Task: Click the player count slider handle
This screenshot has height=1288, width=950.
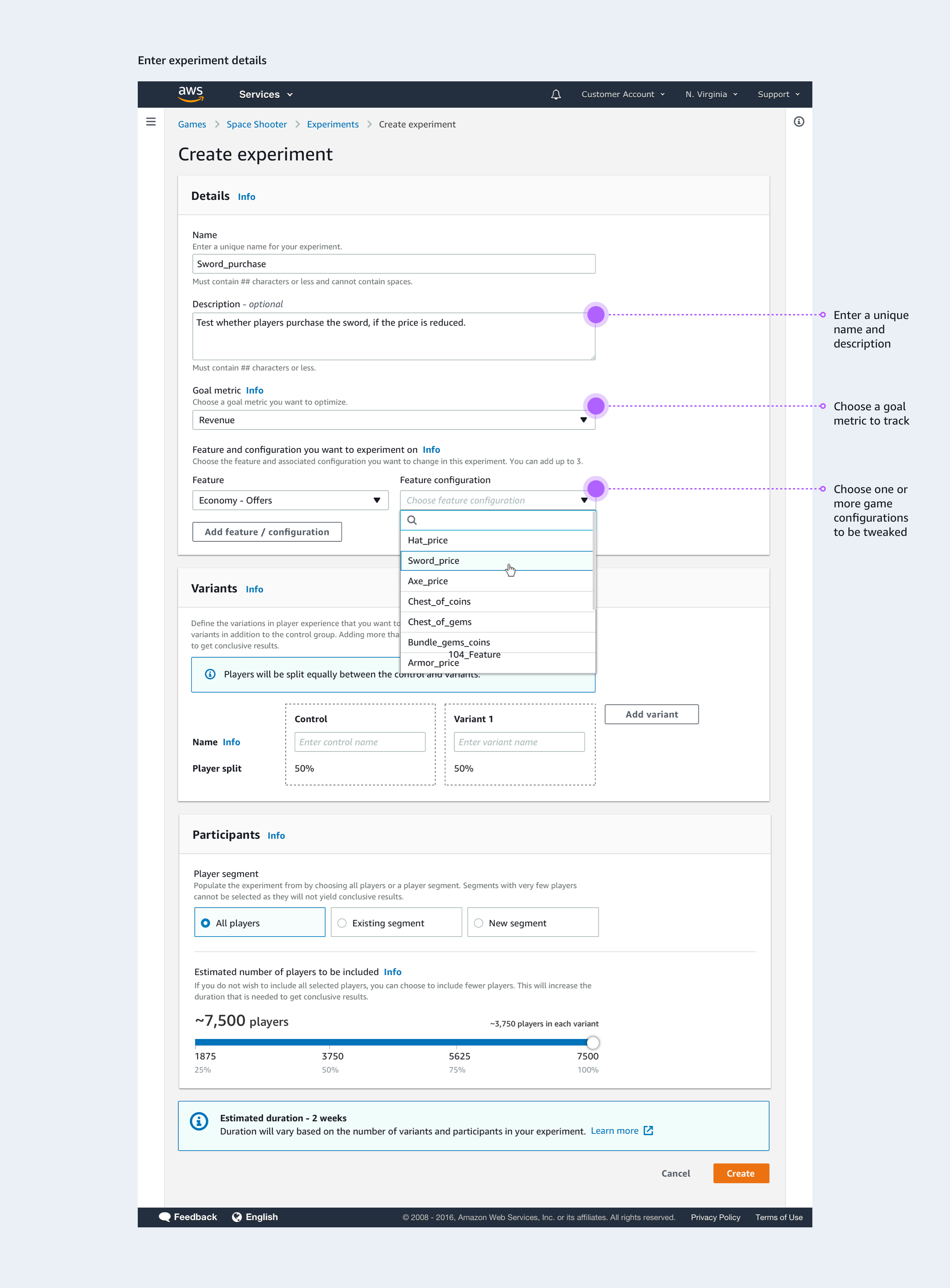Action: point(593,1043)
